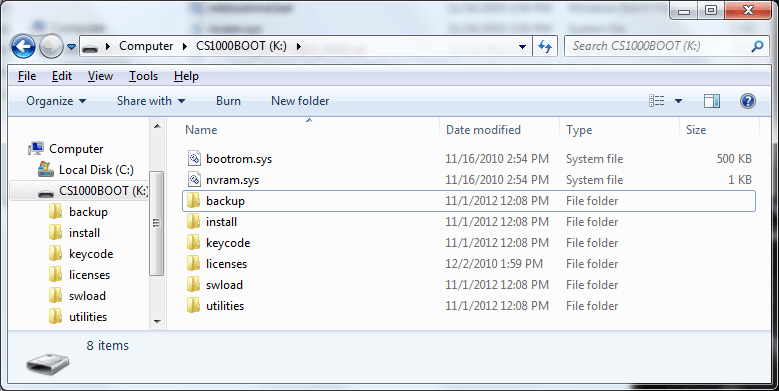Select CS1000BOOT (K:) in navigation tree
This screenshot has height=391, width=779.
tap(103, 191)
